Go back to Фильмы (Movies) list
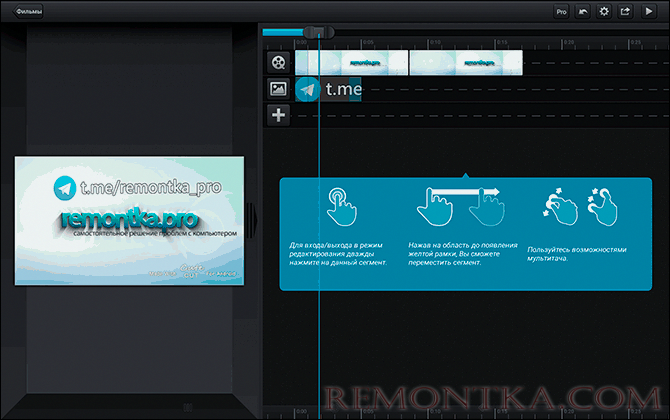 [x=29, y=12]
